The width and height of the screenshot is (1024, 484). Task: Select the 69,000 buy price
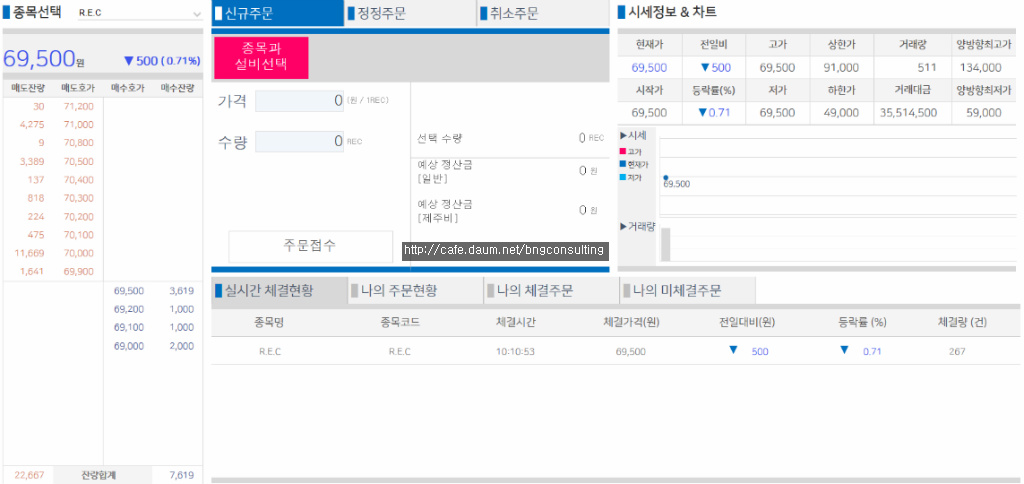click(129, 346)
